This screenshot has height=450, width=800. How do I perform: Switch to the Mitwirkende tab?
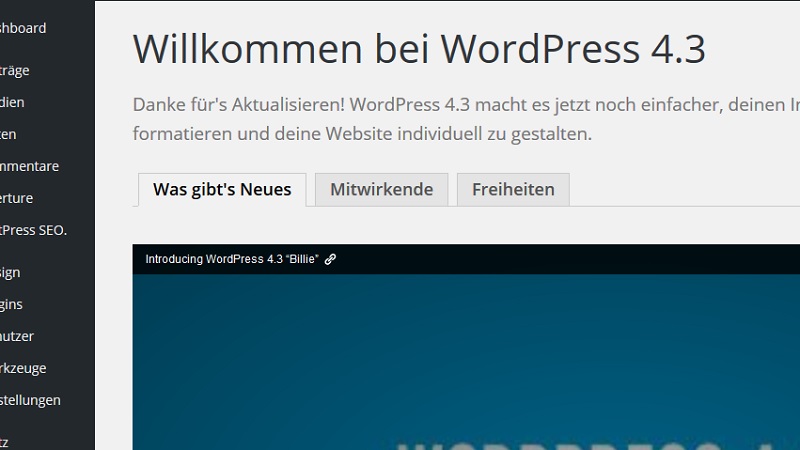pos(382,190)
